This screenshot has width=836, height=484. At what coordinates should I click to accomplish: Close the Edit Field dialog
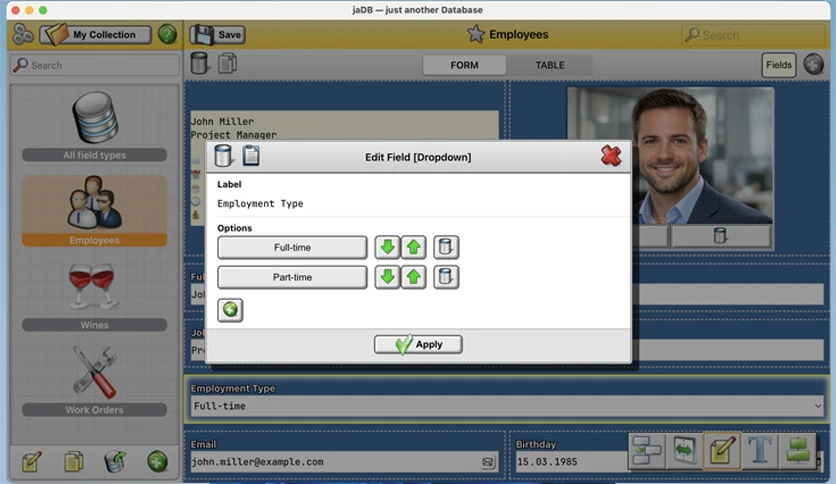611,156
